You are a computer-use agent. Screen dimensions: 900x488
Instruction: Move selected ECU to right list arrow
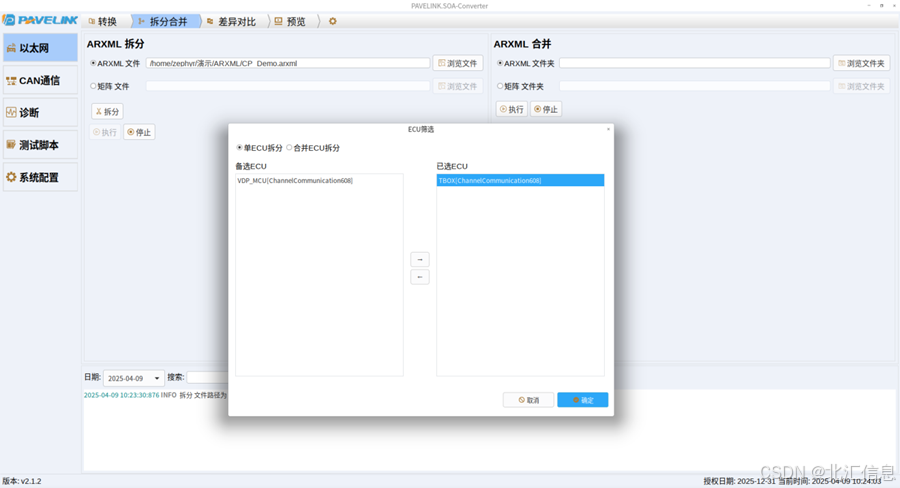(420, 260)
